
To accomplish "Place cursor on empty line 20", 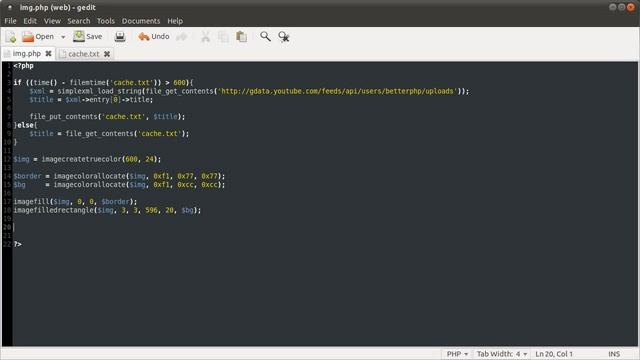I will coord(324,227).
